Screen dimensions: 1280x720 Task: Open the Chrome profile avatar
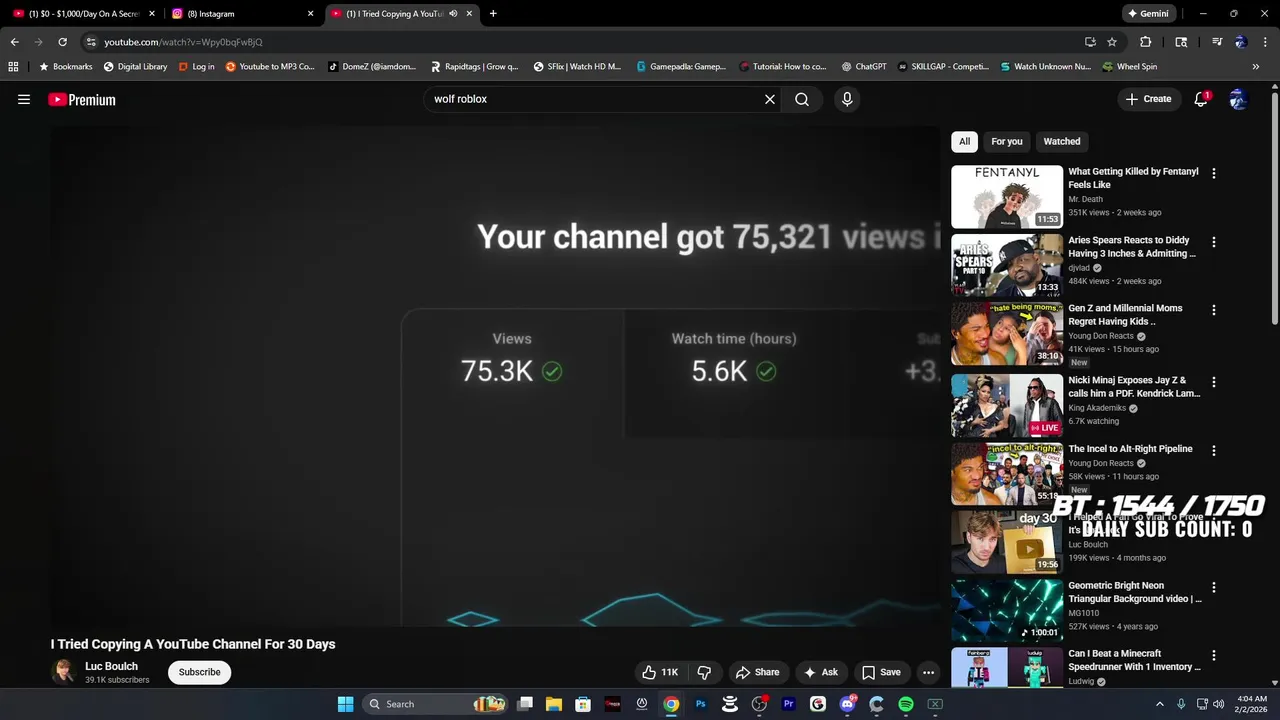coord(1241,42)
